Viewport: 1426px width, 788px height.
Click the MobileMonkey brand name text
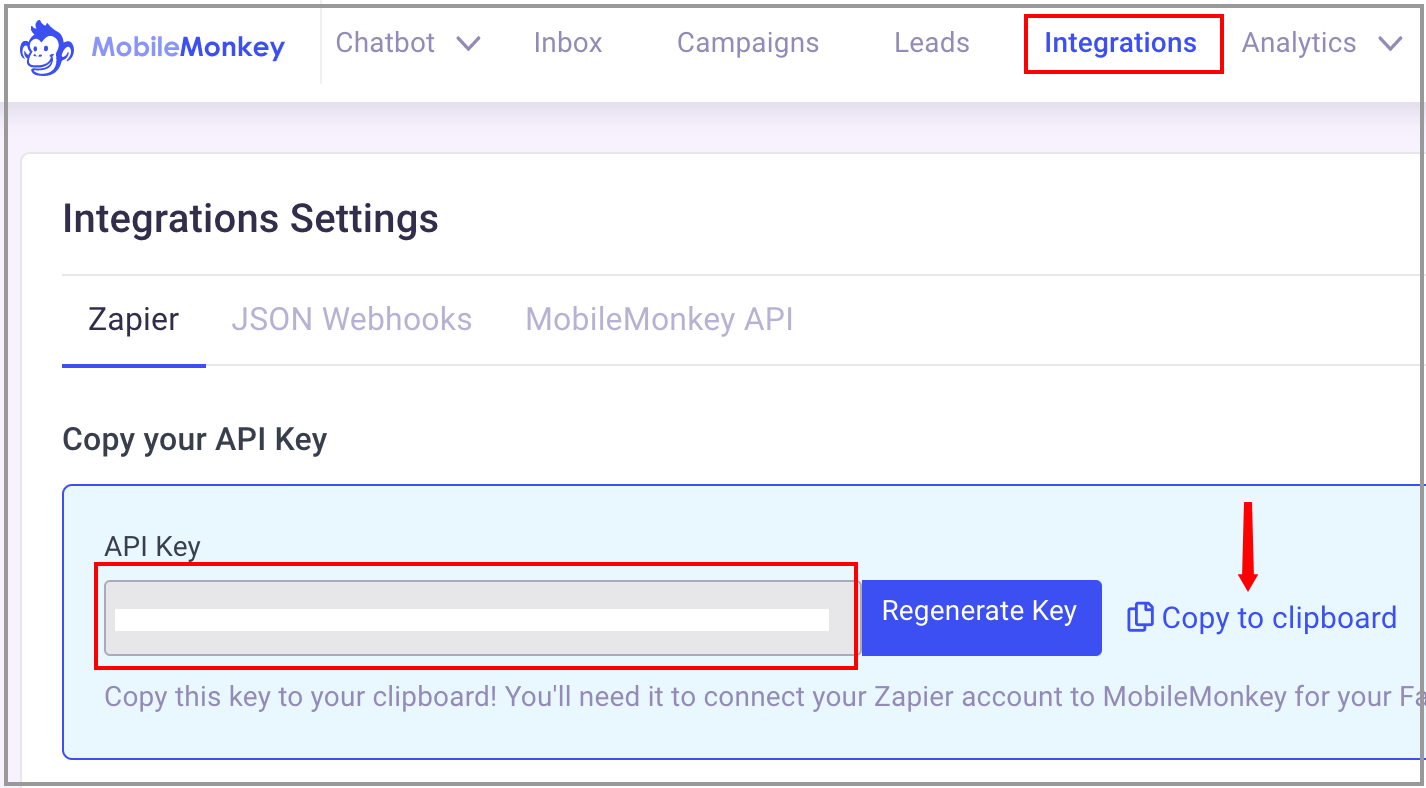tap(188, 47)
